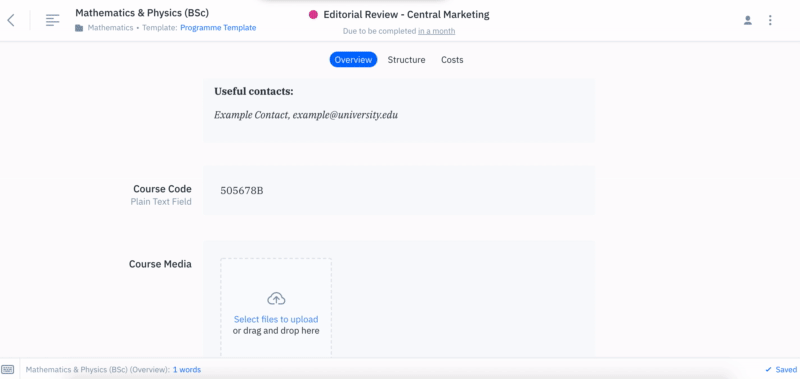The image size is (800, 379).
Task: Open the Editorial Review - Central Marketing status
Action: (x=406, y=15)
